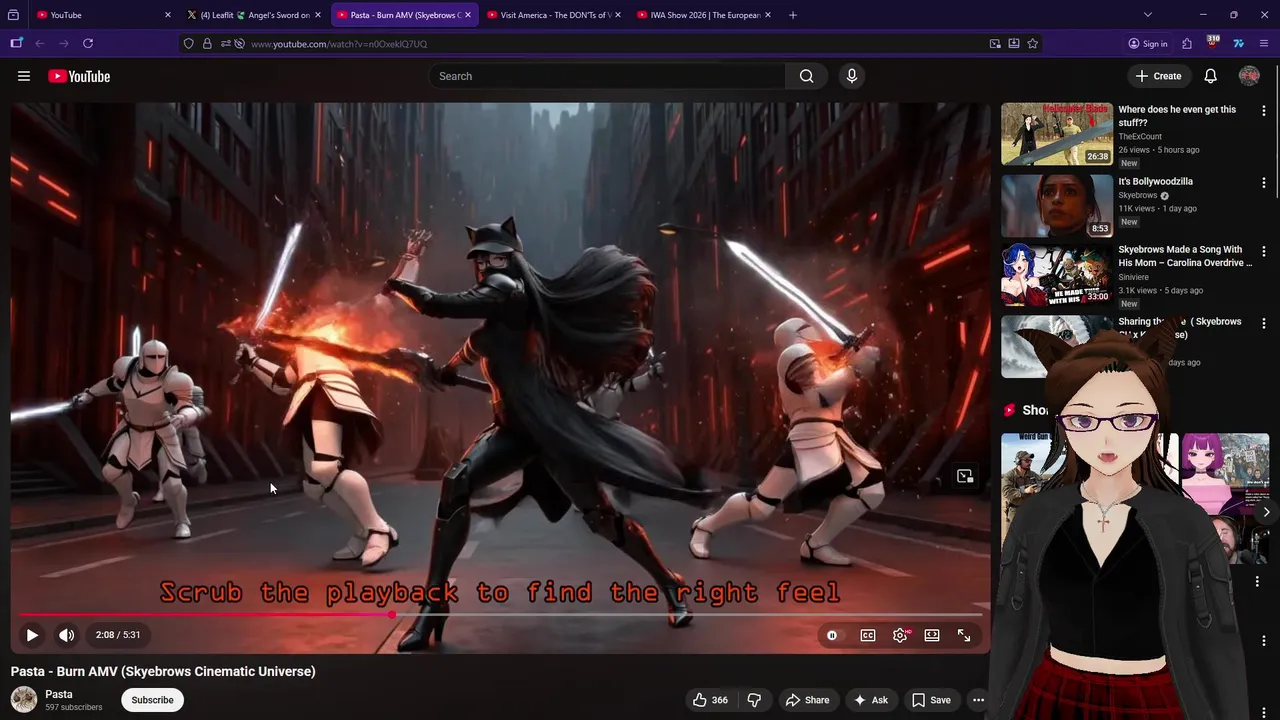Open browser sidebar toggle icon
This screenshot has height=720, width=1280.
click(16, 43)
